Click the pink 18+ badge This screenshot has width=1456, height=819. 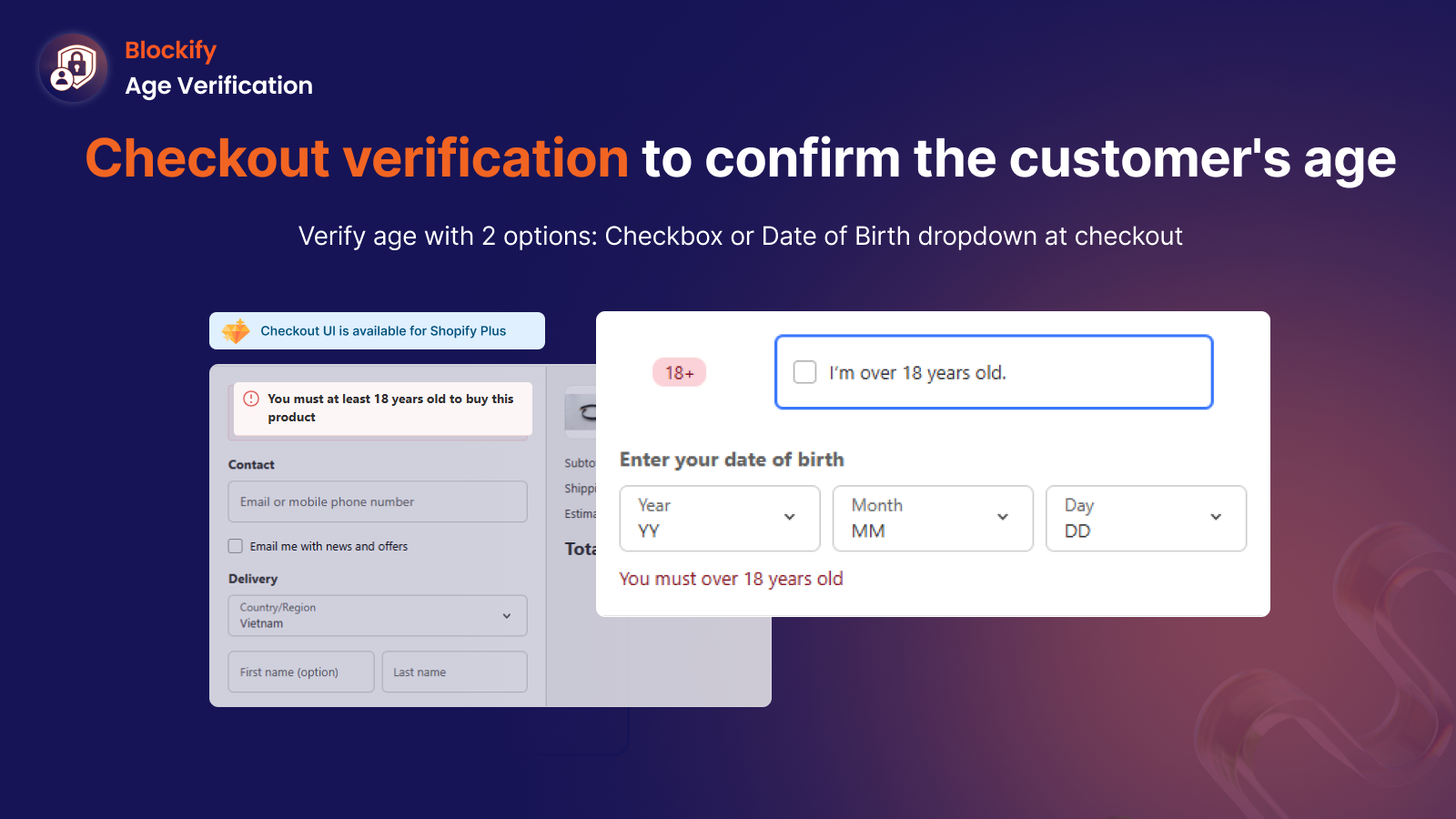coord(679,372)
